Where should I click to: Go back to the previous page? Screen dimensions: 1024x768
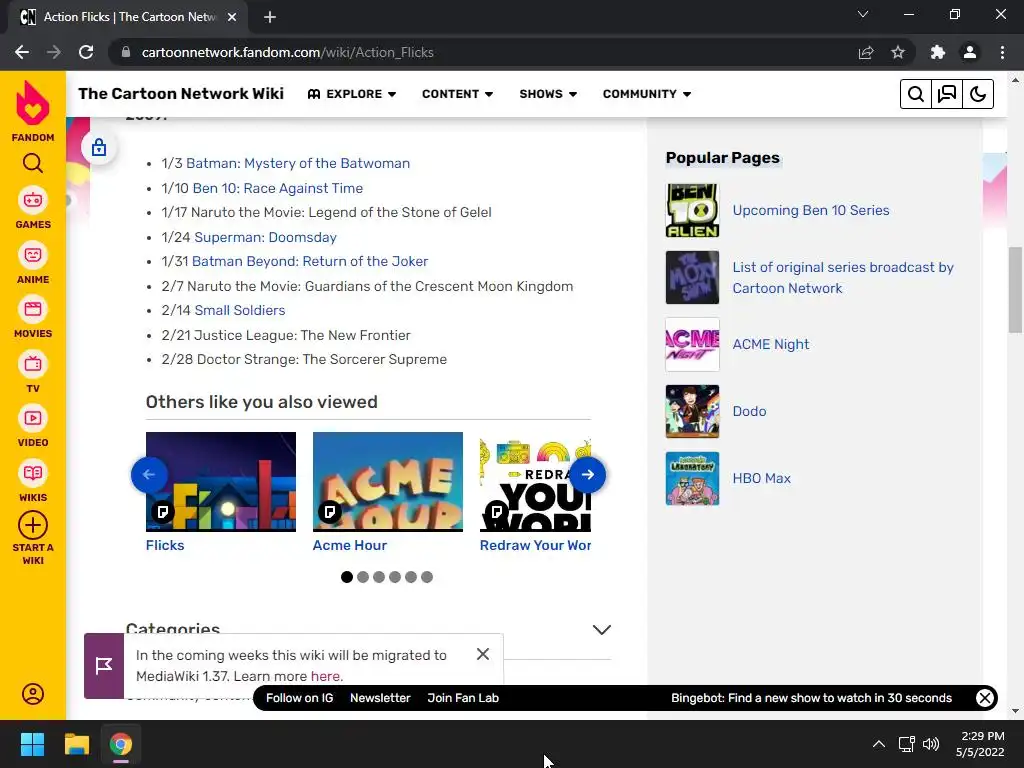click(22, 52)
